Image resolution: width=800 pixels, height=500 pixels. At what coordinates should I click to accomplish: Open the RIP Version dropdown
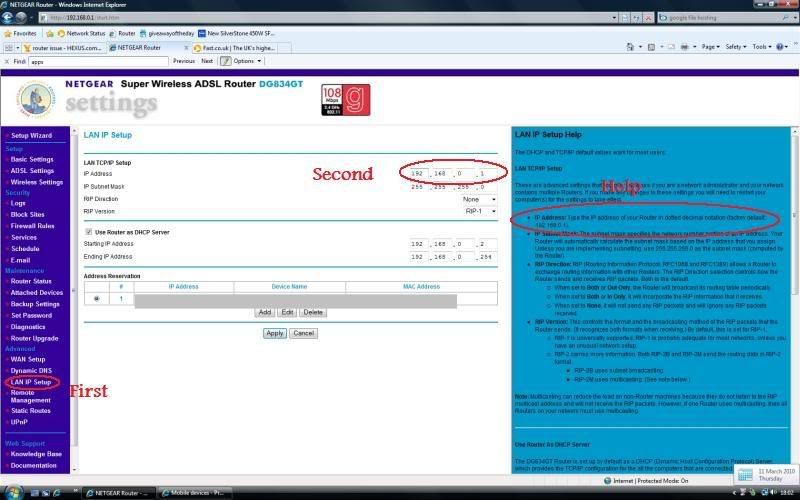(x=480, y=211)
